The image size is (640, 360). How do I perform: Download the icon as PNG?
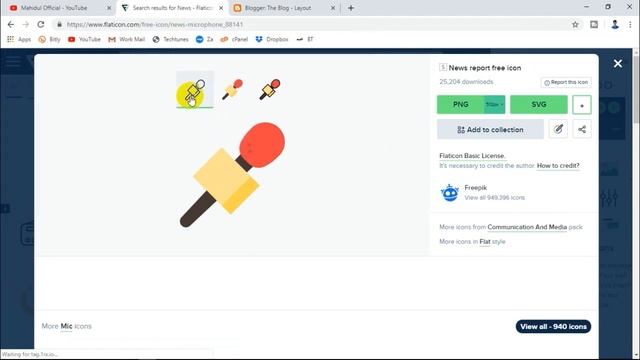[460, 104]
